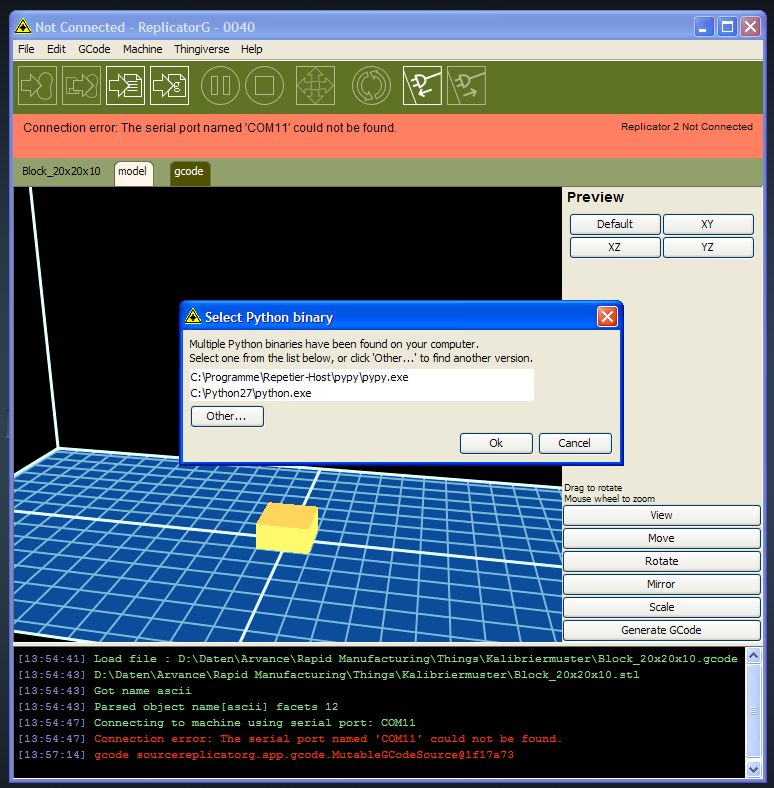Click 'Replicator 2 Not Connected' status text
The image size is (774, 788).
pos(687,127)
